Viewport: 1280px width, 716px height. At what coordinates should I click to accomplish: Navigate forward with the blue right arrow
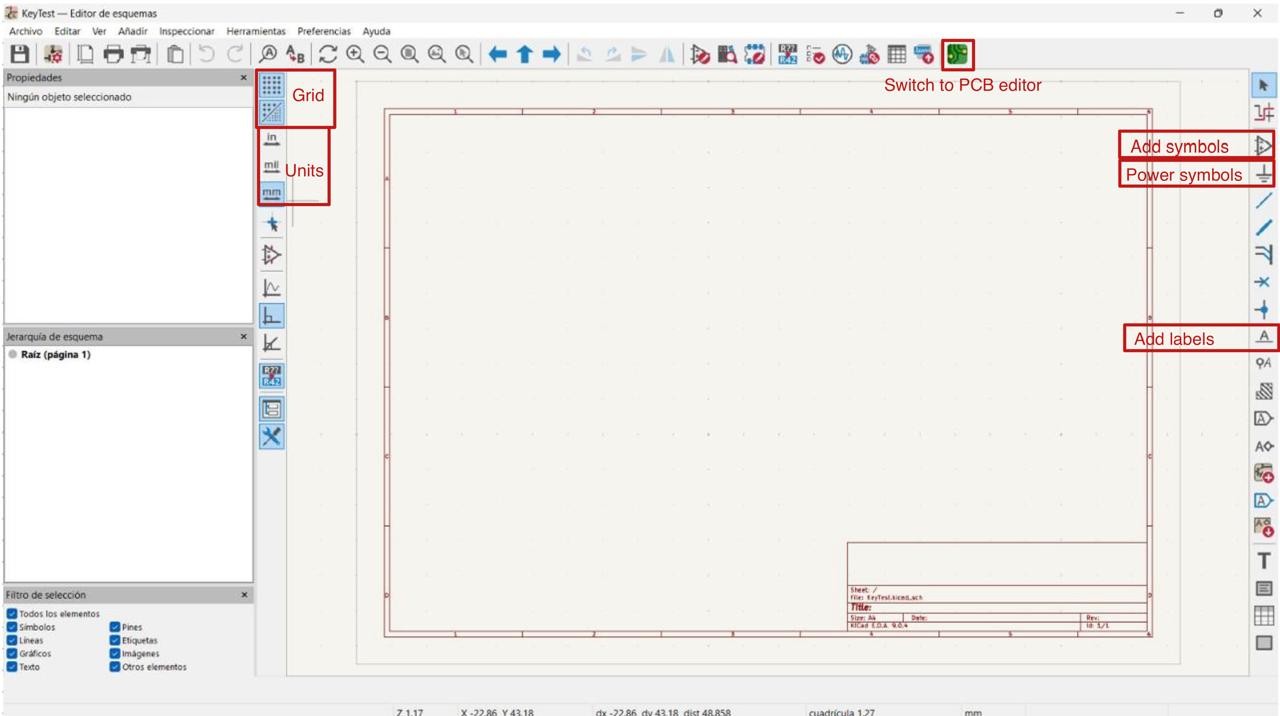point(551,54)
